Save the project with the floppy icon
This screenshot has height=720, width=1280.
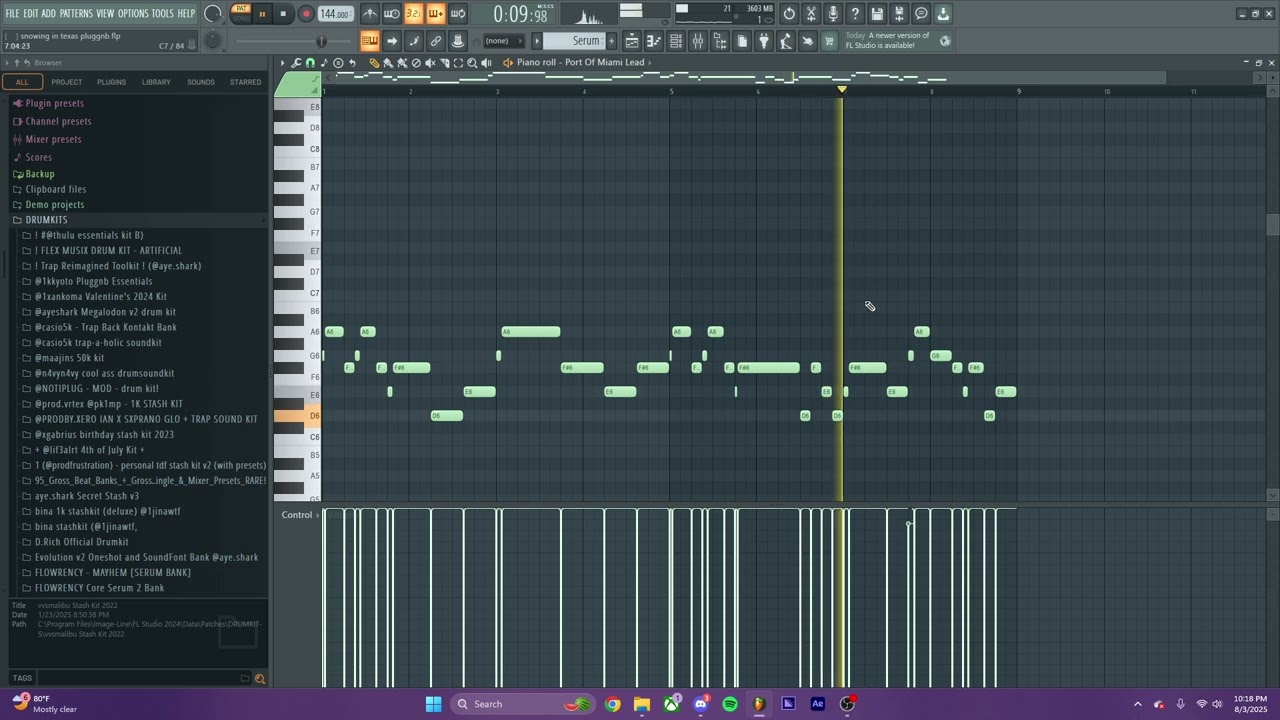[x=877, y=14]
